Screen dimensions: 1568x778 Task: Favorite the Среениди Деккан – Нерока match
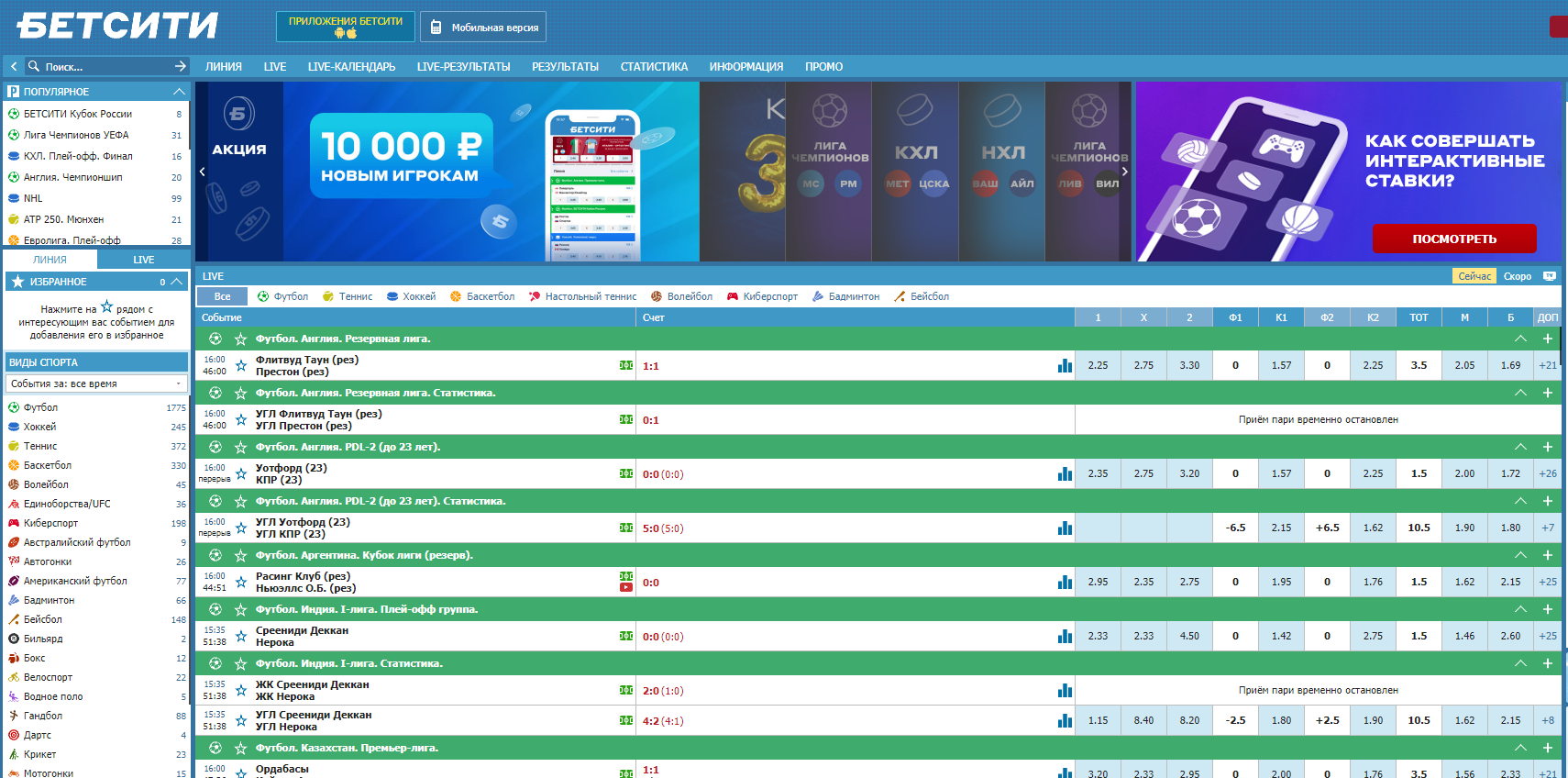click(x=241, y=637)
